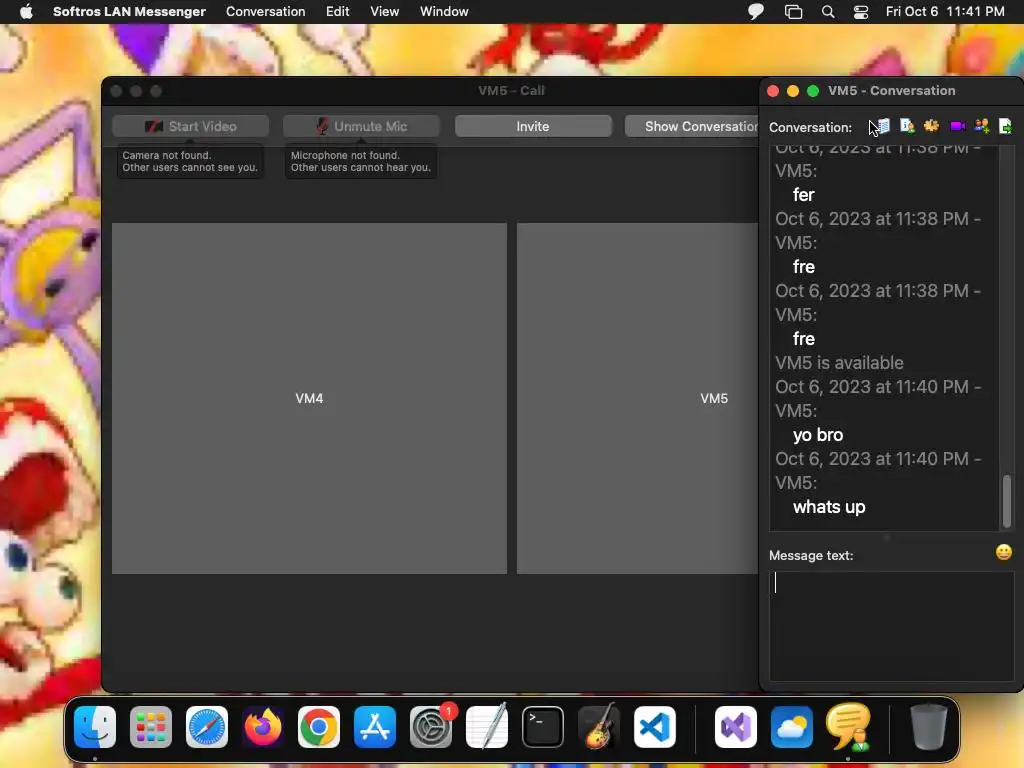Screen dimensions: 1024x768
Task: Click the VM5 - Call window title
Action: (511, 91)
